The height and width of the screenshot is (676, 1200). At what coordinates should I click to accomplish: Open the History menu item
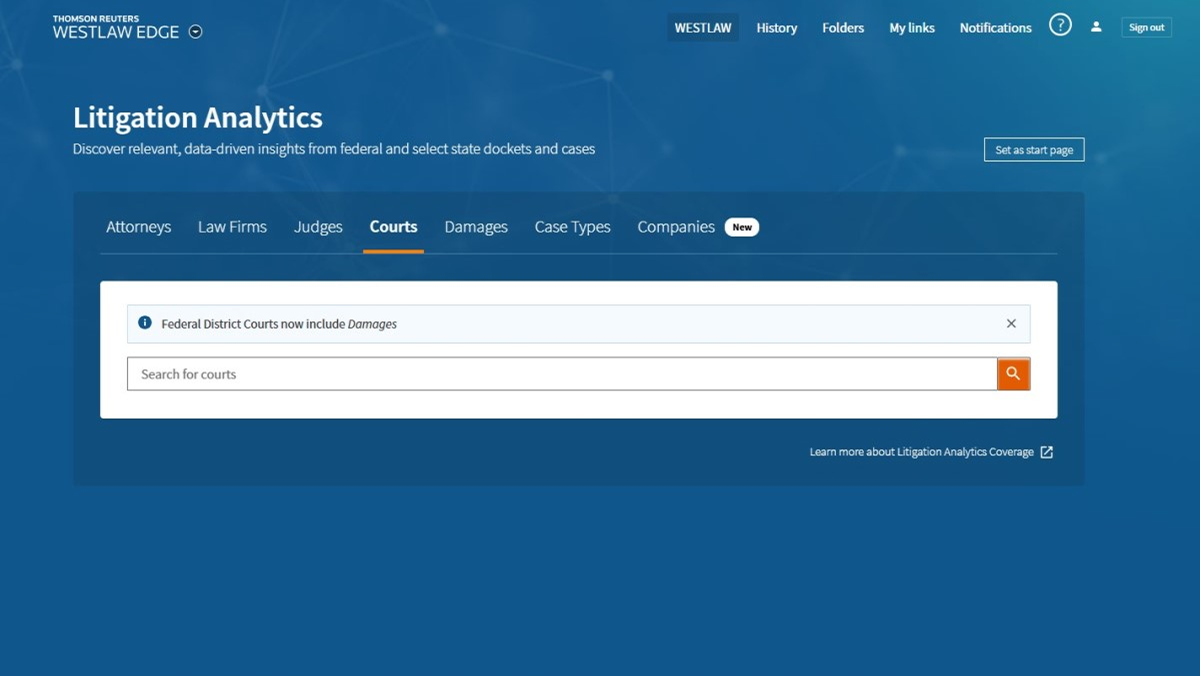coord(776,28)
